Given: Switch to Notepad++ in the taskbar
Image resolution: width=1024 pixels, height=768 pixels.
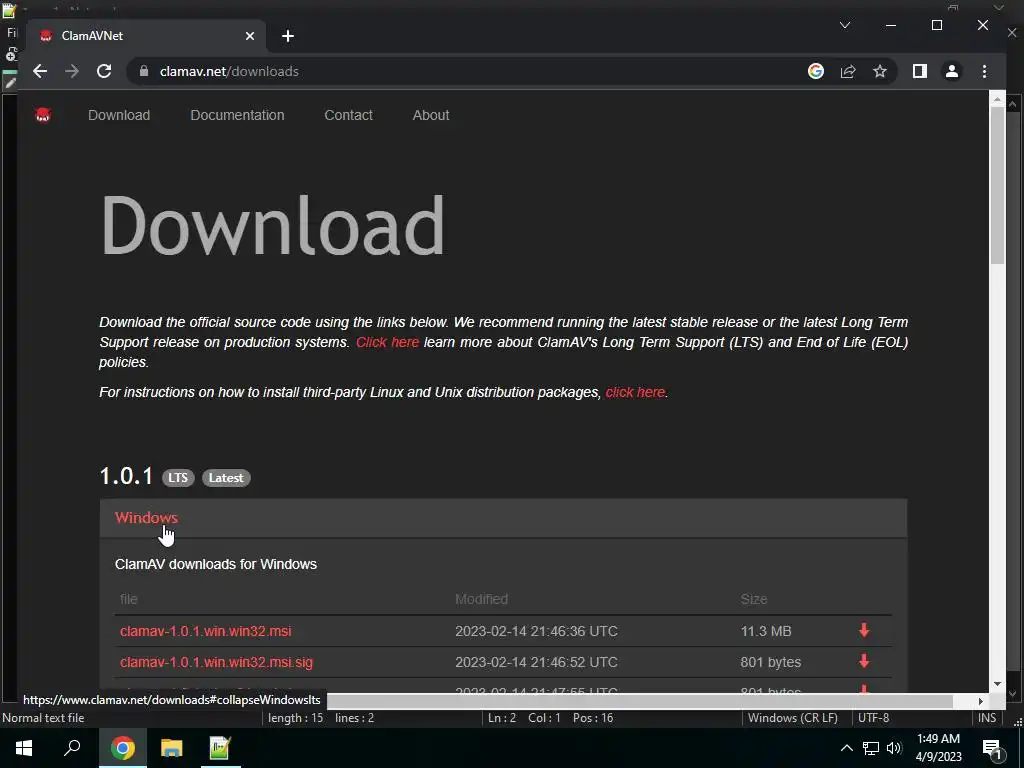Looking at the screenshot, I should [x=220, y=748].
